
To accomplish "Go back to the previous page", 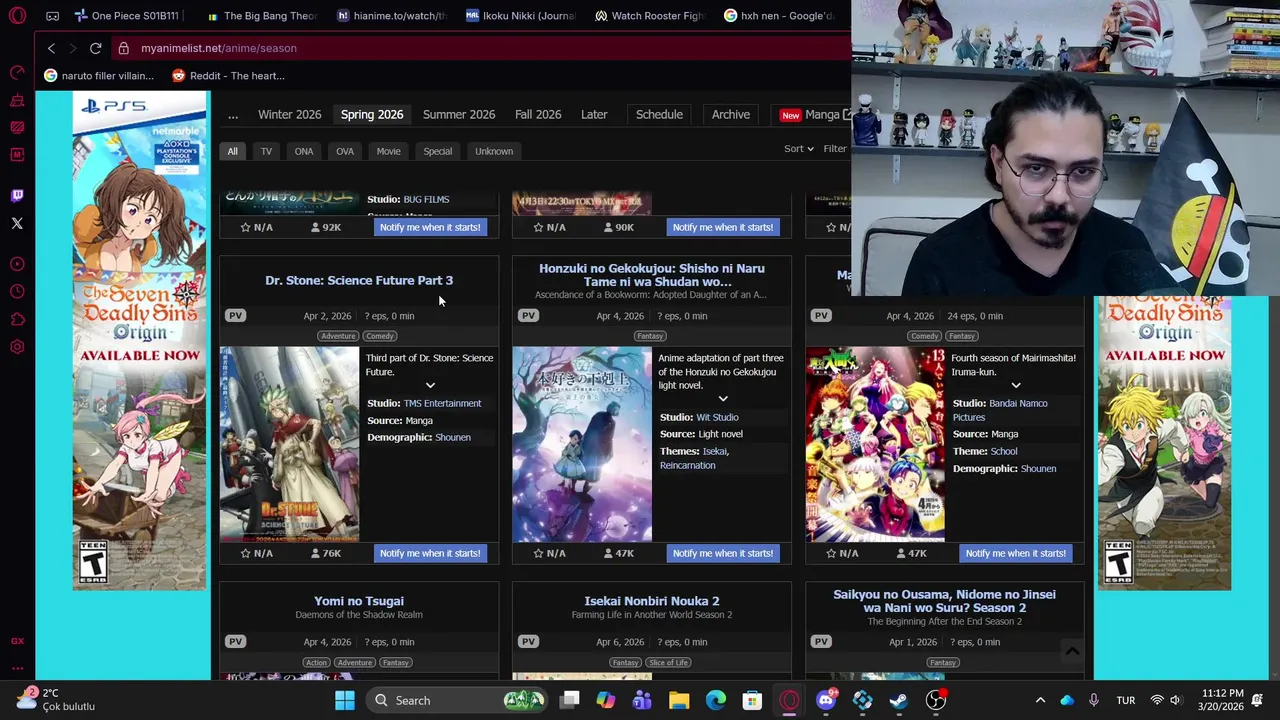I will [51, 48].
